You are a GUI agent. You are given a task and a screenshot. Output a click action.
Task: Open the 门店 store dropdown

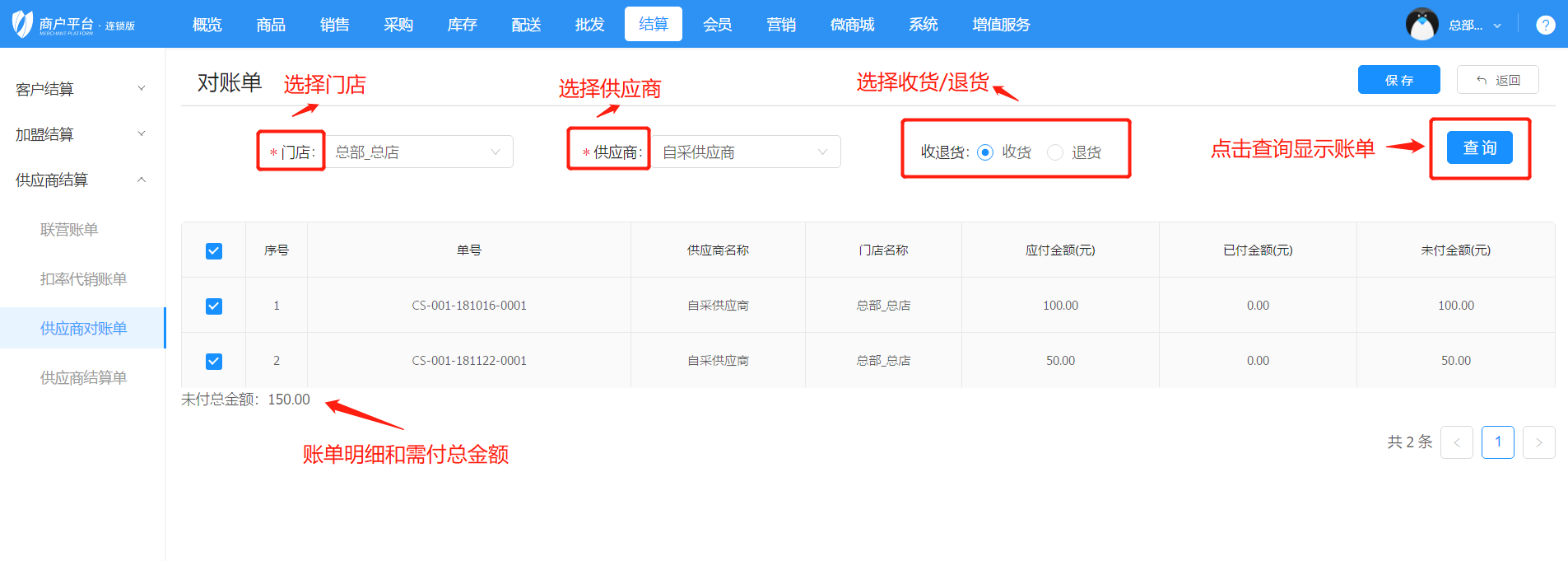click(419, 152)
